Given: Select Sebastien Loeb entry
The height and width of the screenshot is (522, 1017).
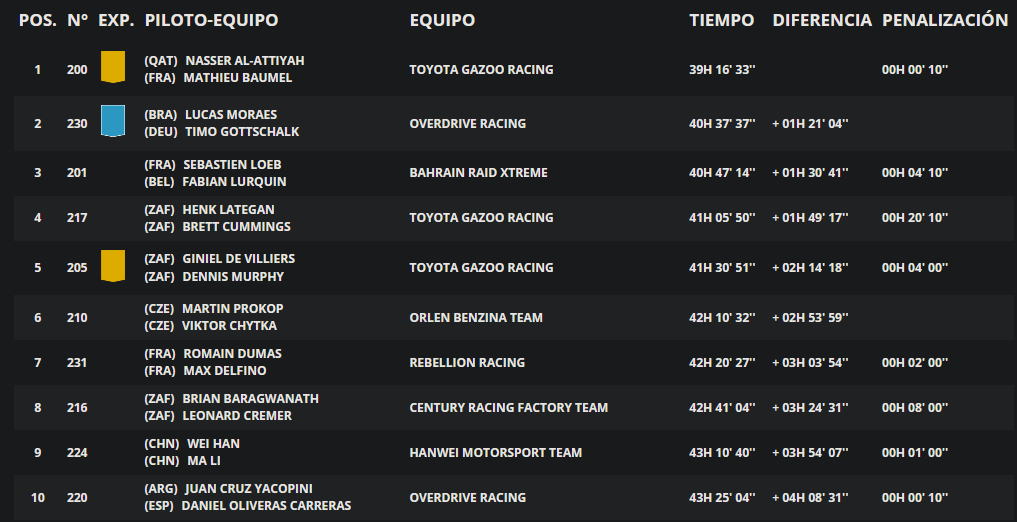Looking at the screenshot, I should [232, 164].
